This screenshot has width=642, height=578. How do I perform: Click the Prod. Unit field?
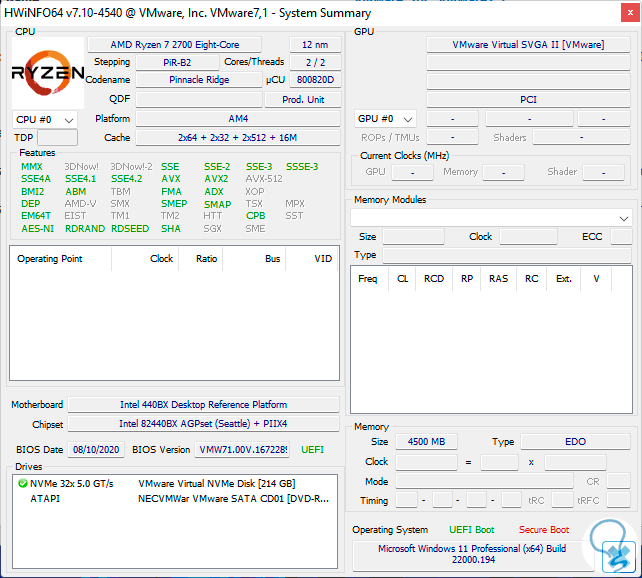pos(303,99)
